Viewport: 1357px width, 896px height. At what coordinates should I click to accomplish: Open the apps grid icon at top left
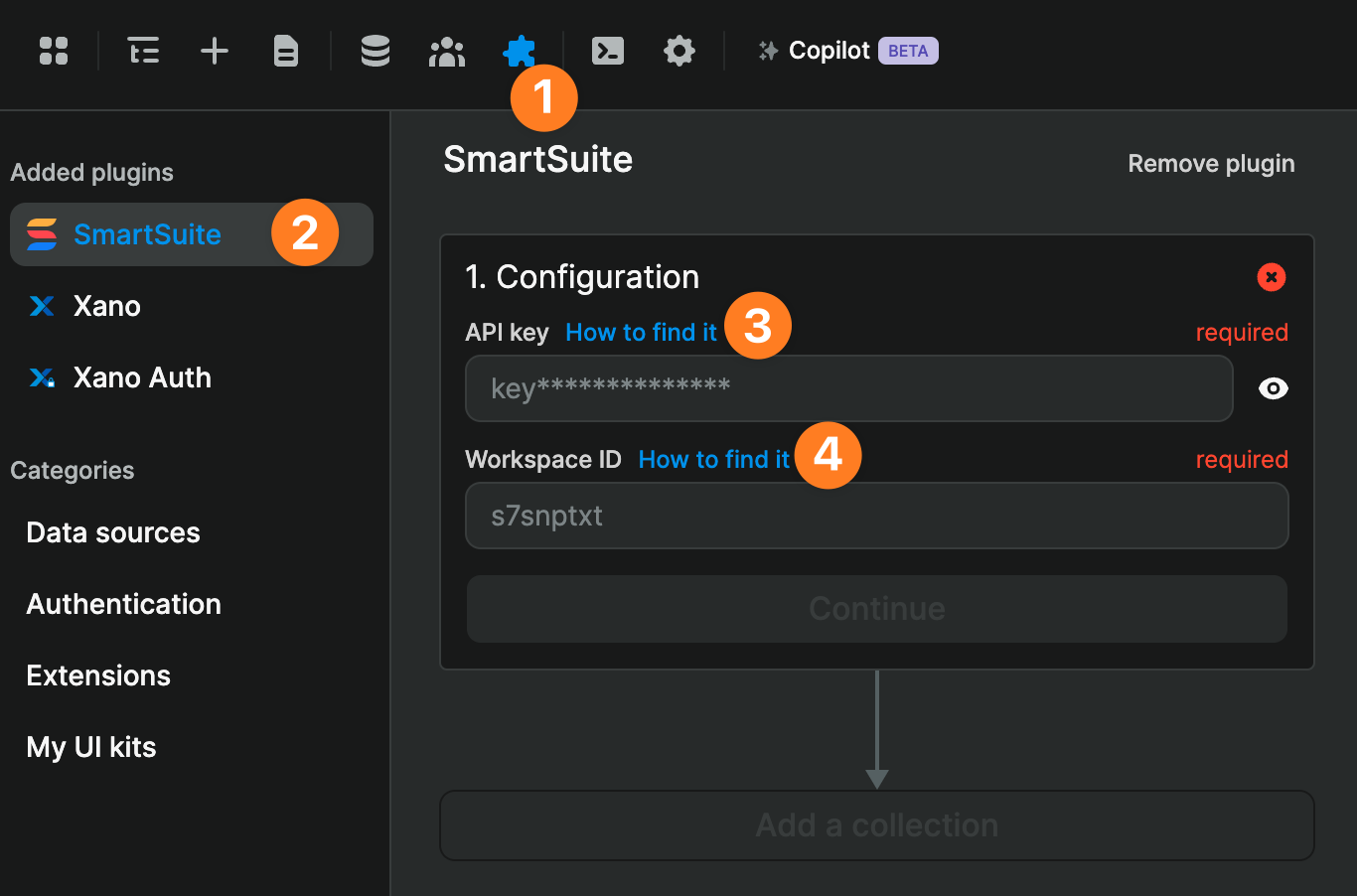54,51
